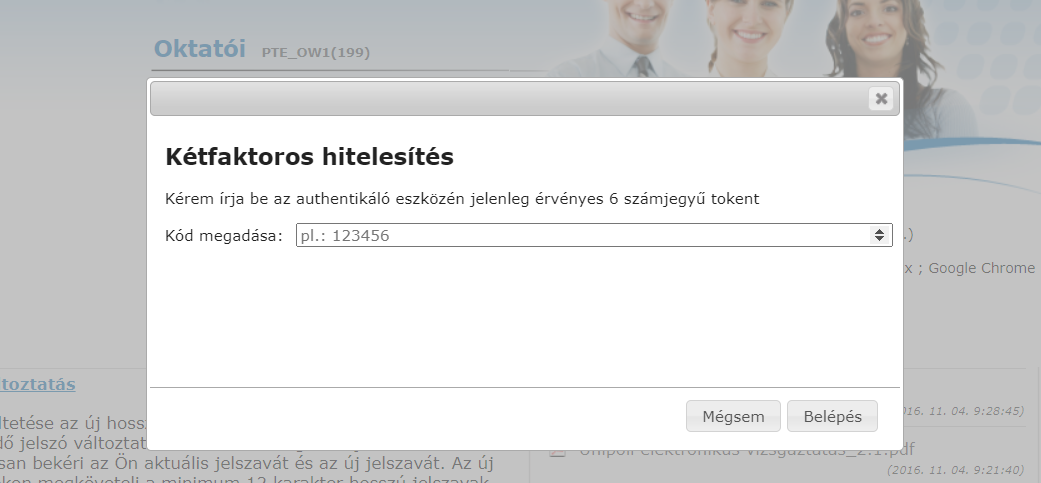Viewport: 1041px width, 483px height.
Task: Click the PDF file icon beside the document
Action: click(558, 450)
